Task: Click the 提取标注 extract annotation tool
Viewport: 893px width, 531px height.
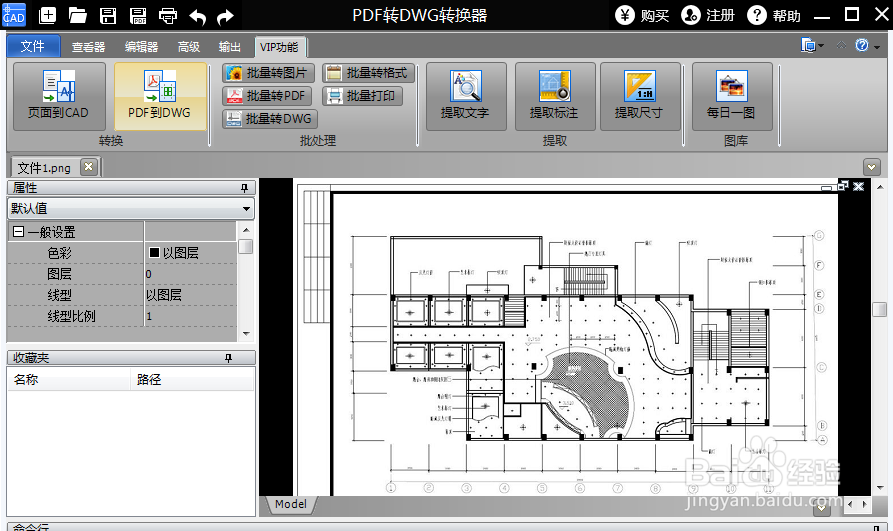Action: click(x=555, y=96)
